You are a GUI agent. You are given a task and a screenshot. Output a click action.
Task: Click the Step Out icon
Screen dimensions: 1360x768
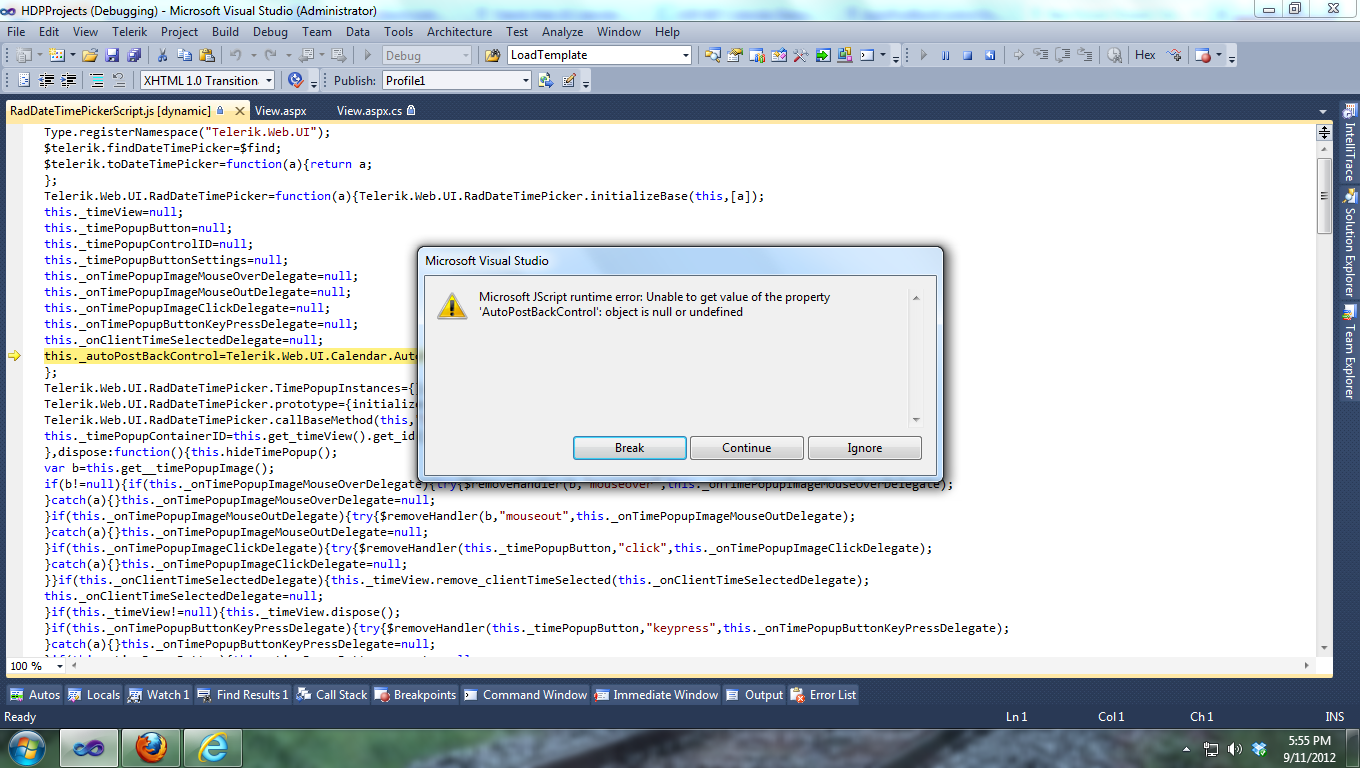tap(1085, 55)
